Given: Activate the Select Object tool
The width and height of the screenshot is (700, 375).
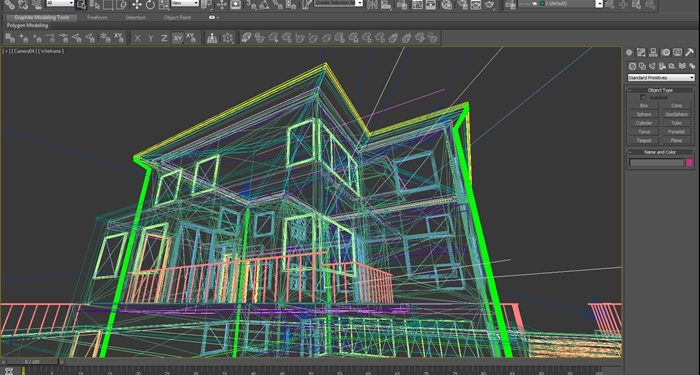Looking at the screenshot, I should coord(81,4).
